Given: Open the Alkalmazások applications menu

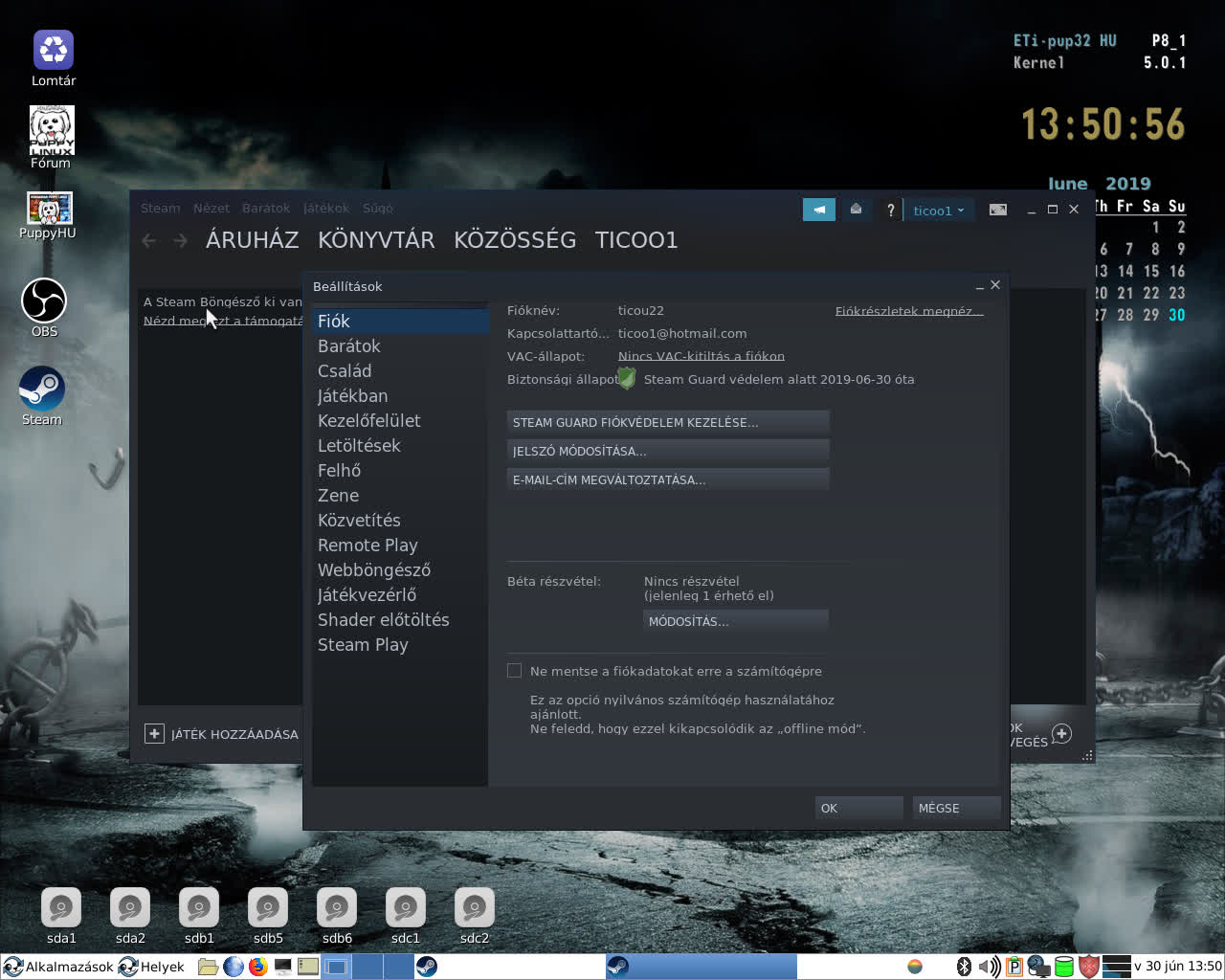Looking at the screenshot, I should click(58, 967).
